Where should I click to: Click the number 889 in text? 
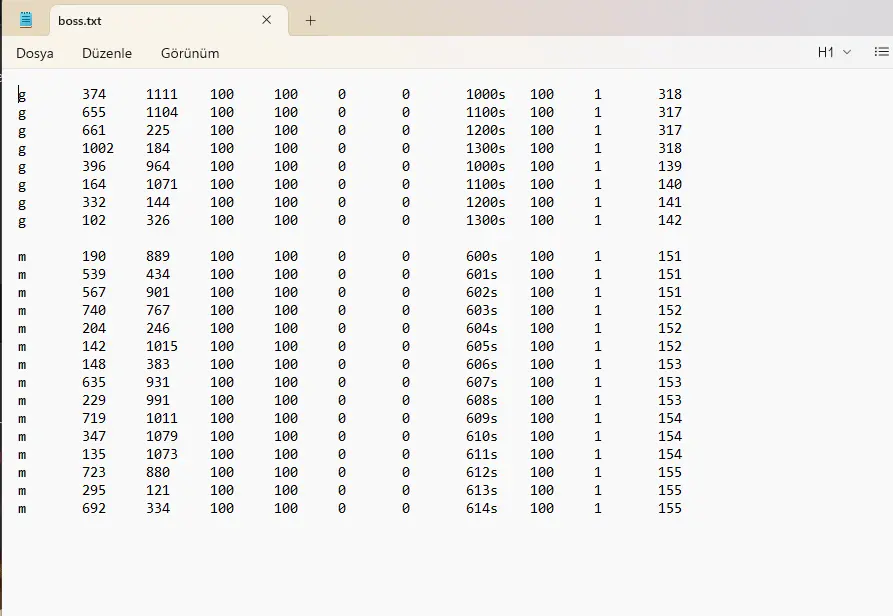click(x=158, y=256)
